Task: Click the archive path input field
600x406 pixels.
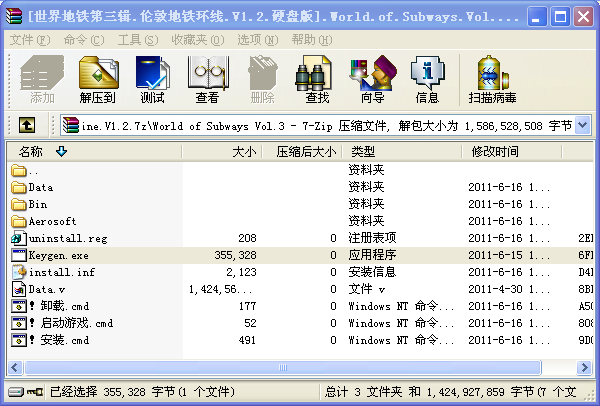Action: [326, 125]
